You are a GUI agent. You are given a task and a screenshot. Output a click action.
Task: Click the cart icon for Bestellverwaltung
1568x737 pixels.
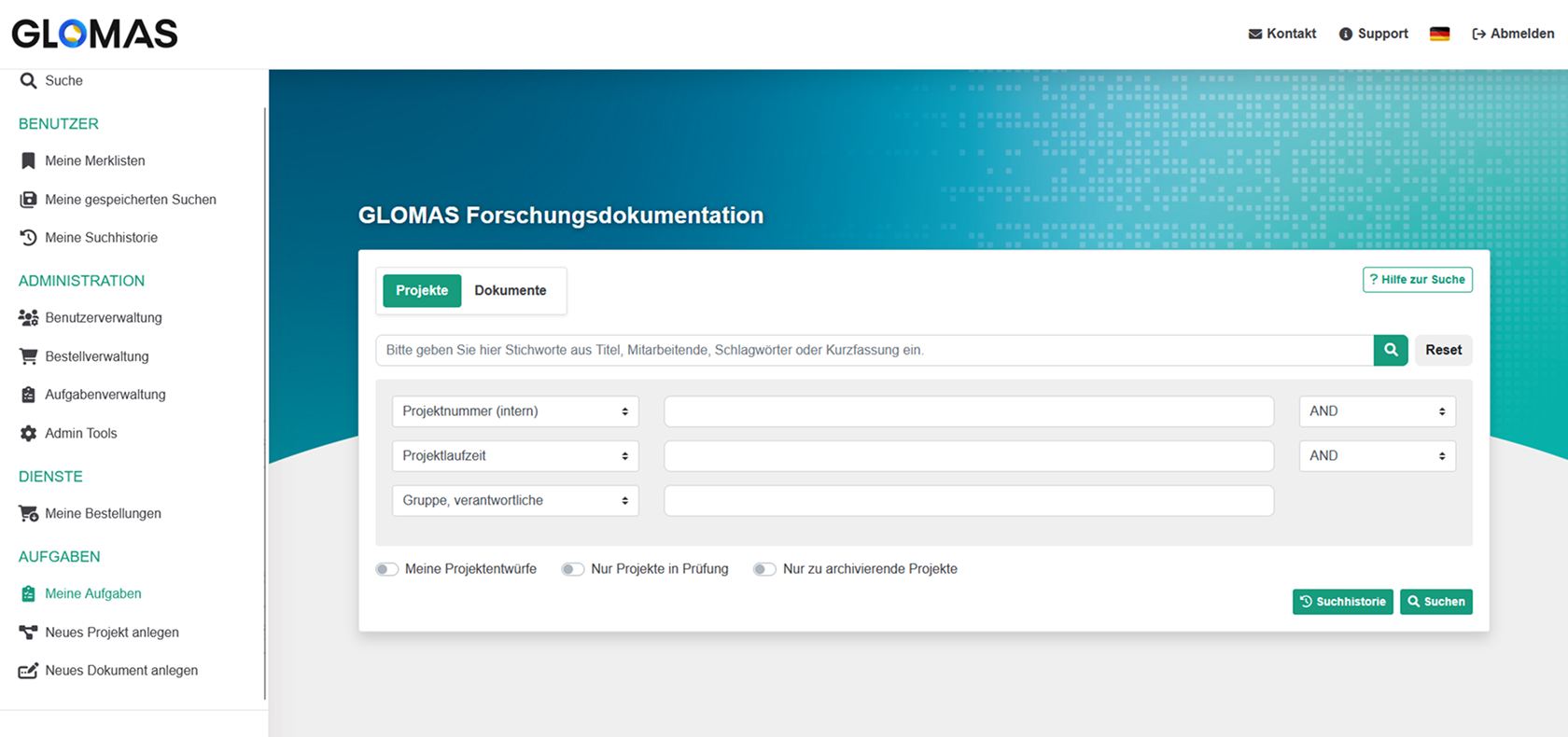click(28, 356)
